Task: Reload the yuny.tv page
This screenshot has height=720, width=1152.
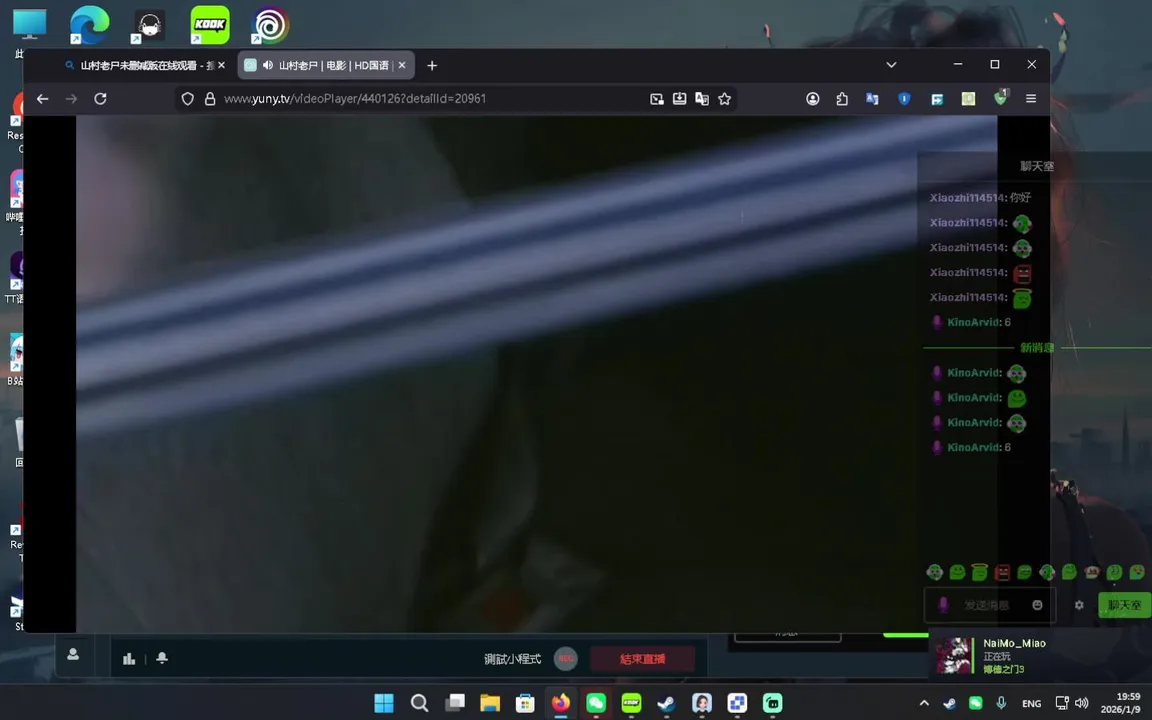Action: coord(101,98)
